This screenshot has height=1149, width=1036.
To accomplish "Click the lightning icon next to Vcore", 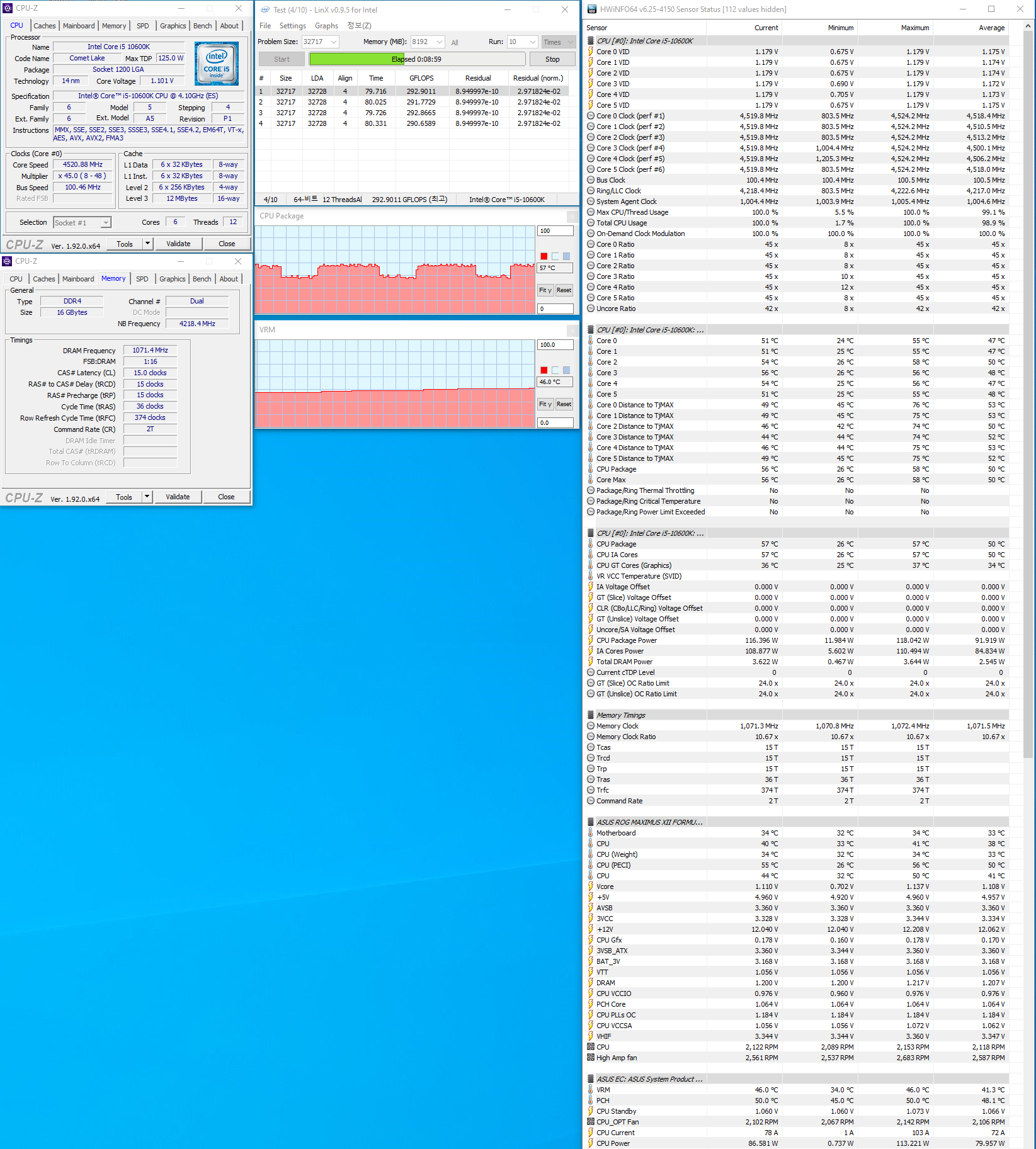I will click(x=591, y=886).
